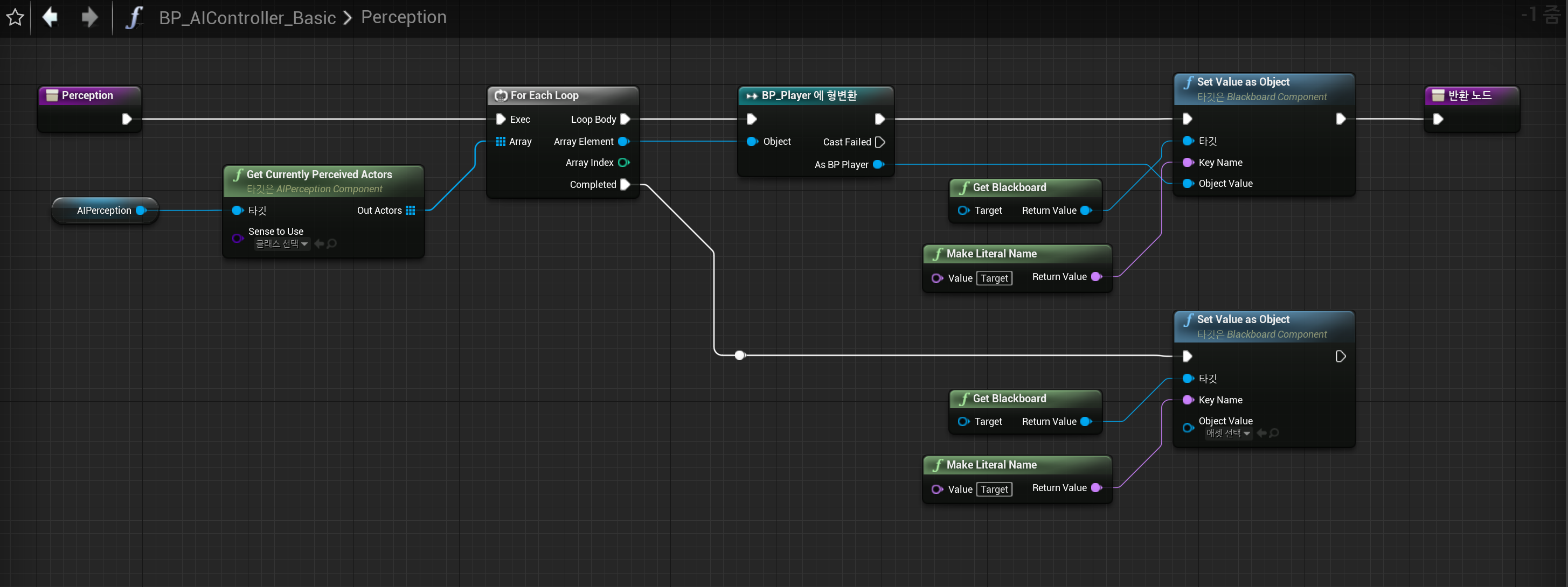Click Perception breadcrumb item
Viewport: 1568px width, 587px height.
404,17
